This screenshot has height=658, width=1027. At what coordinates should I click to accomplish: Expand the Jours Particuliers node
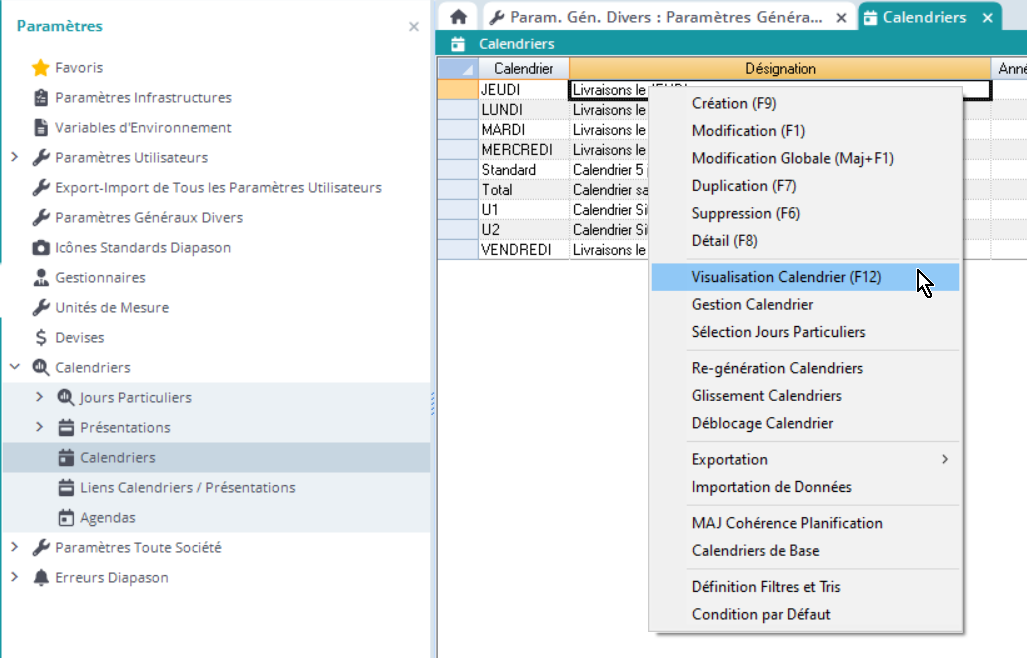pos(40,398)
